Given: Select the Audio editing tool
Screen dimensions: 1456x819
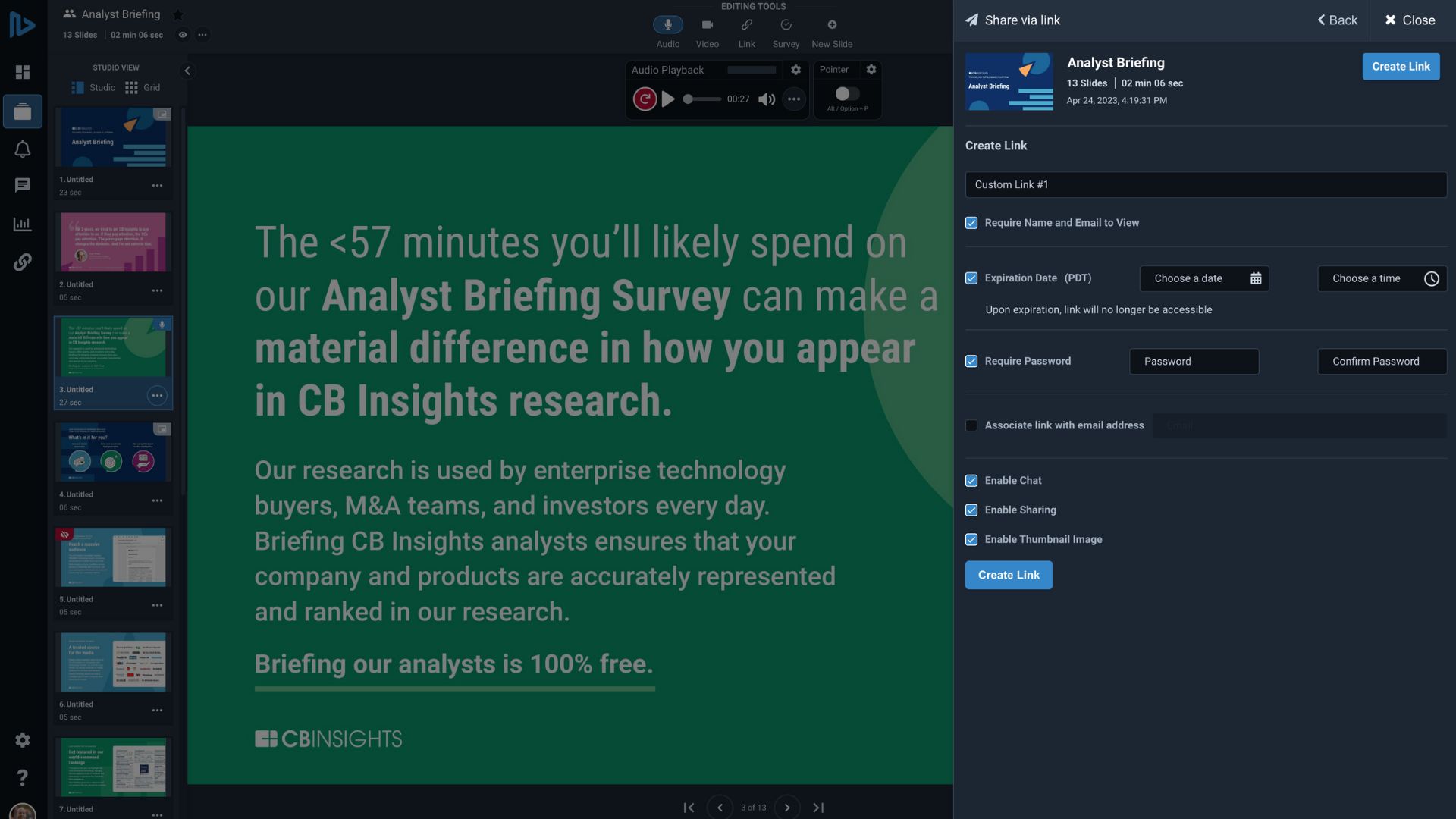Looking at the screenshot, I should click(668, 33).
